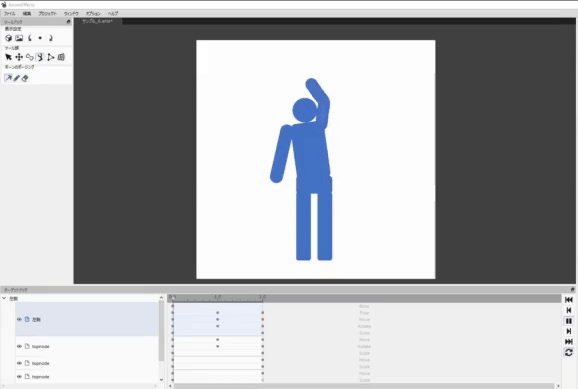Open the ヘルプ menu
Viewport: 578px width, 389px height.
(113, 14)
